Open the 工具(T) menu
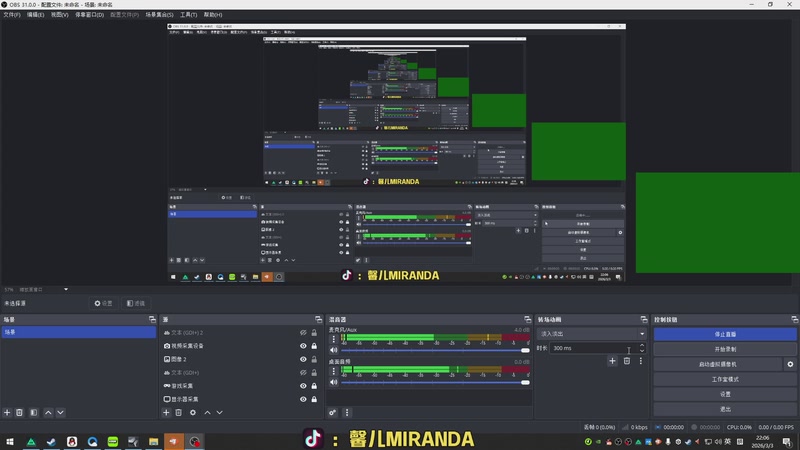Viewport: 800px width, 450px height. [x=188, y=15]
